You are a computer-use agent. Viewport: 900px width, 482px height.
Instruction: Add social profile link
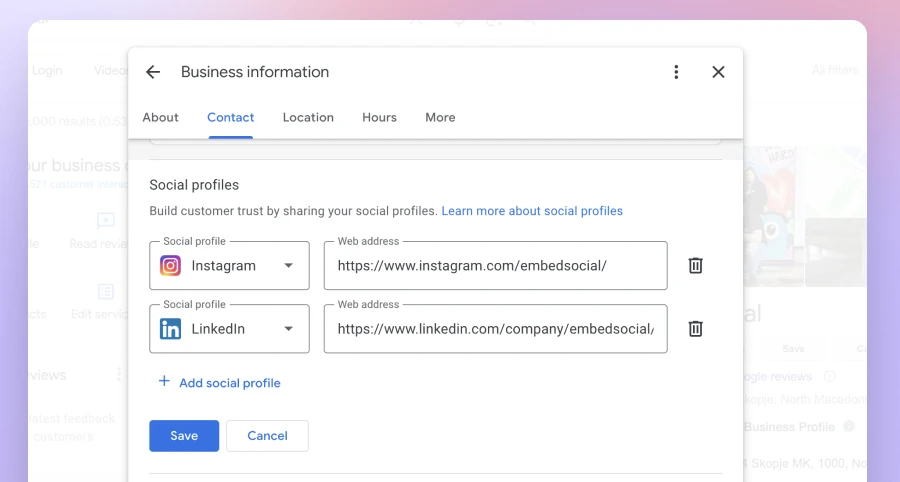230,383
